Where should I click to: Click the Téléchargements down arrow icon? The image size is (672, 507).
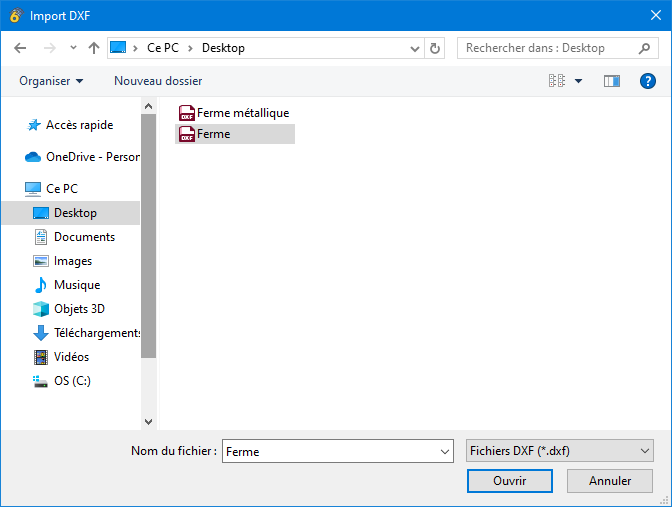click(41, 333)
